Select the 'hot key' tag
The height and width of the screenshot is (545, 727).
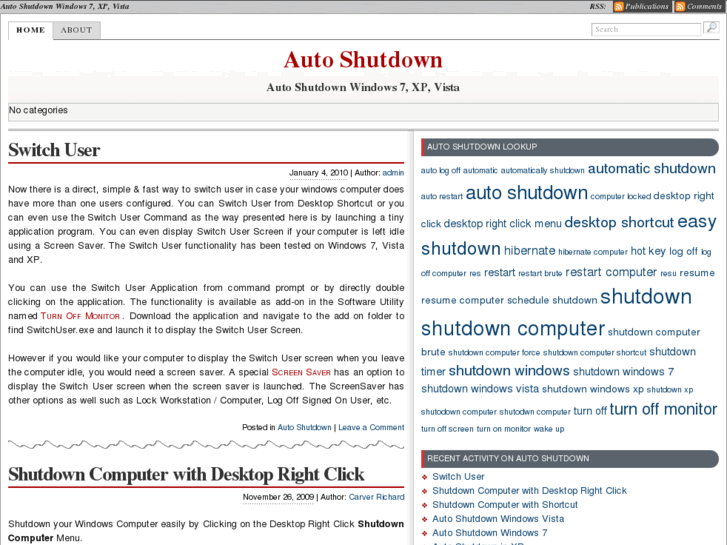point(648,251)
